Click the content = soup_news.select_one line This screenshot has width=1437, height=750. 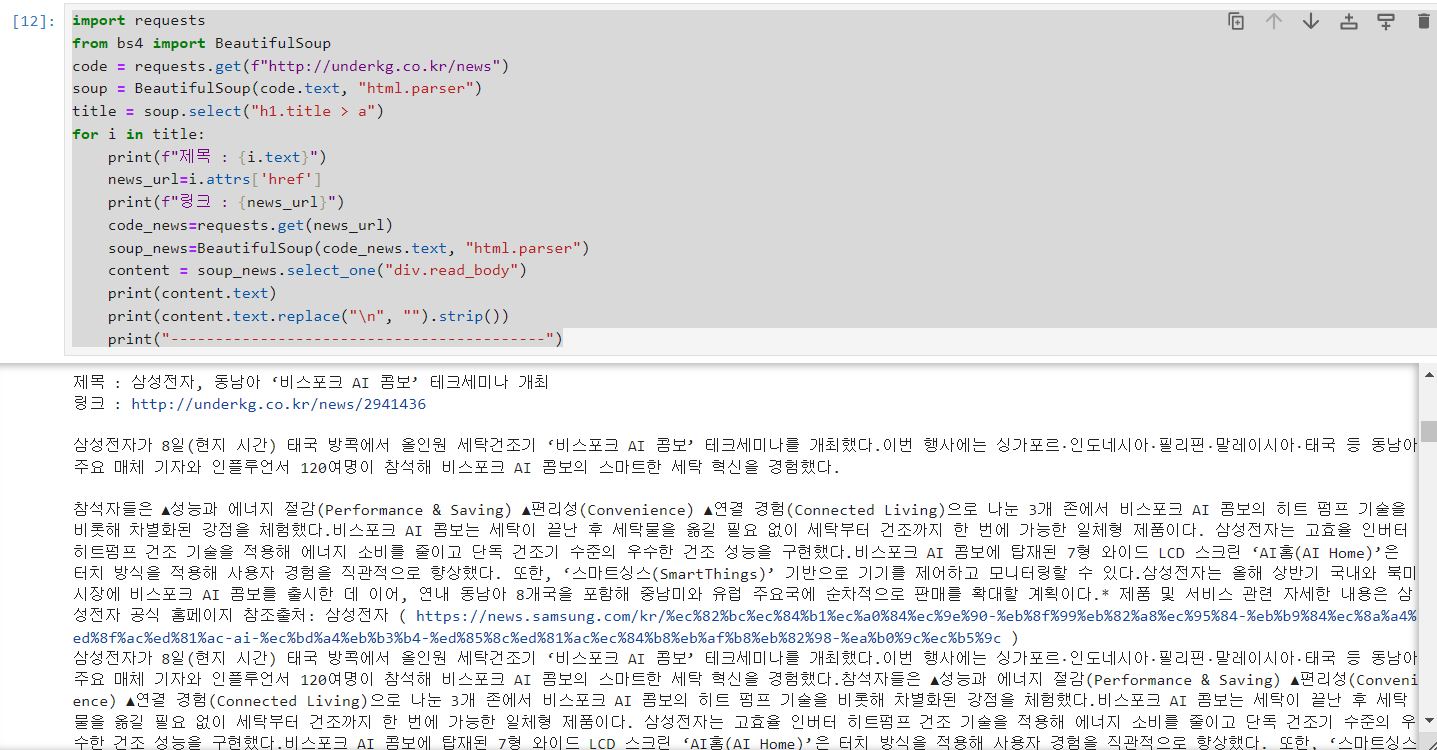click(317, 270)
